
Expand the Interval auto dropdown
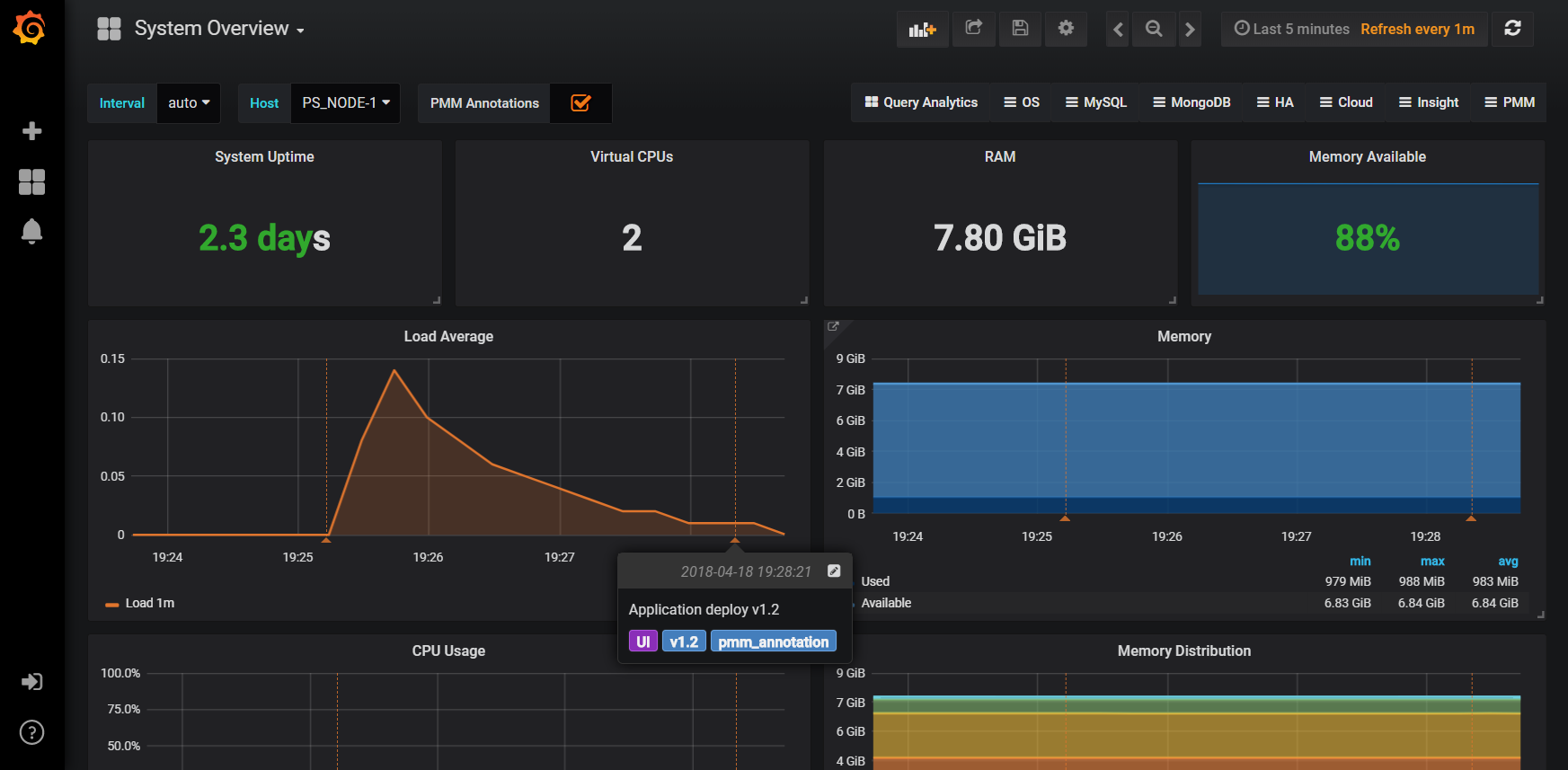(x=189, y=103)
